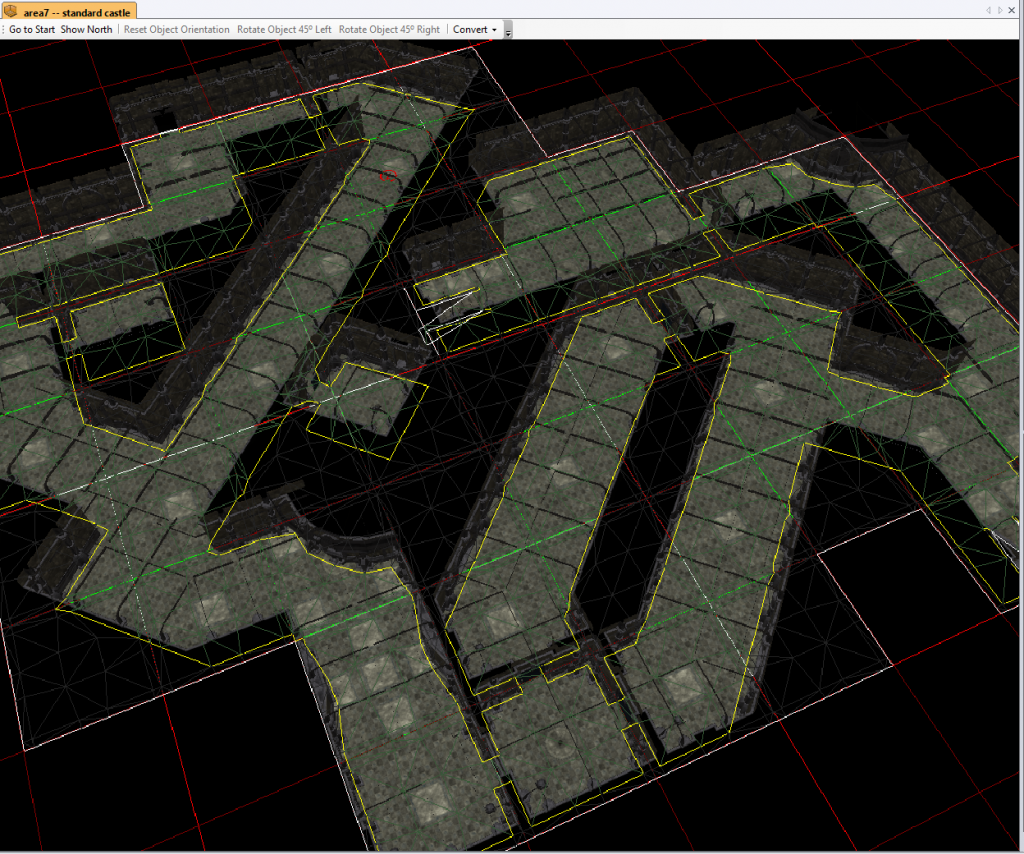Viewport: 1024px width, 854px height.
Task: Click the castle icon on the area7 tab
Action: coord(12,10)
